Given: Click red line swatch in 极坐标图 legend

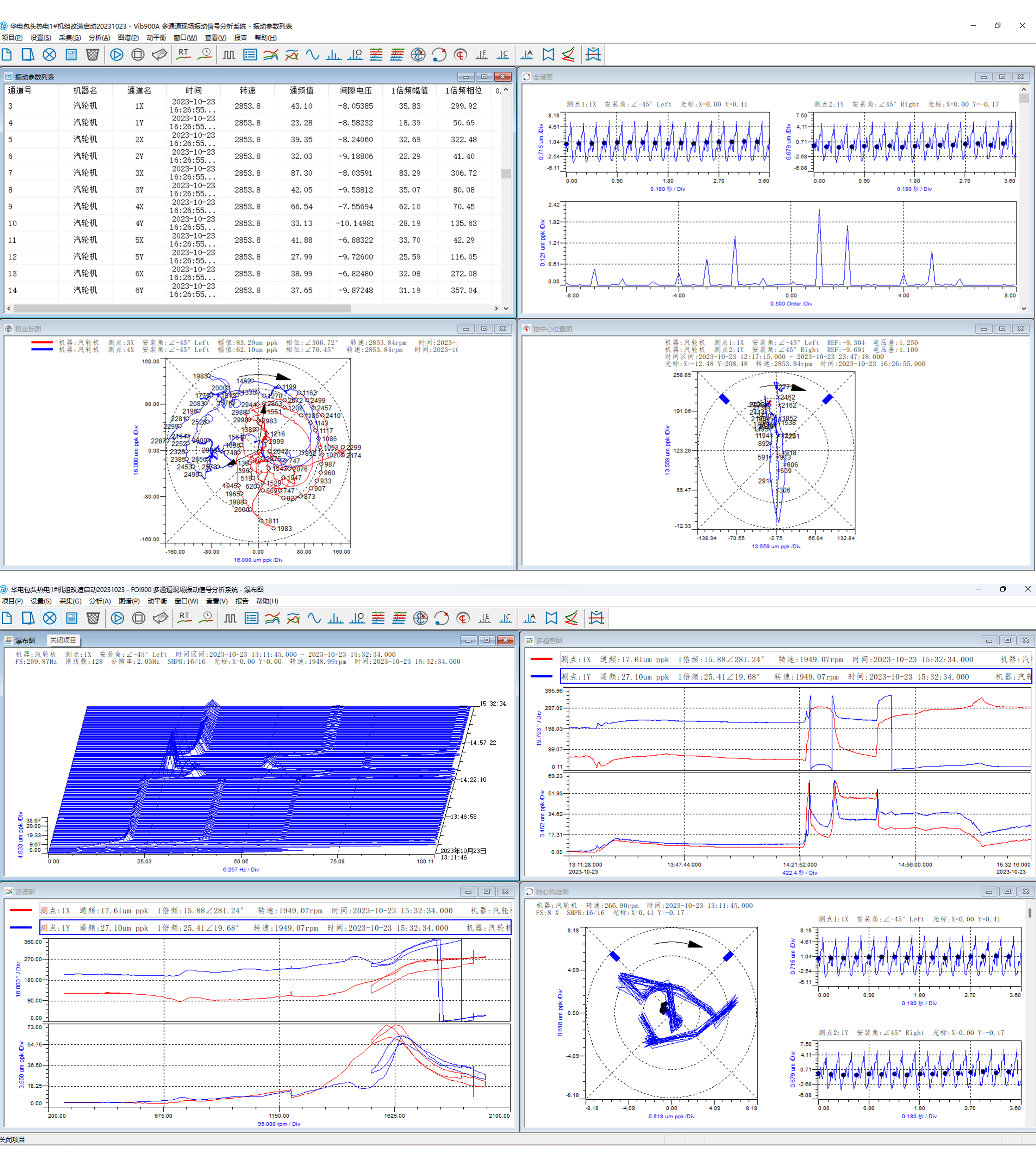Looking at the screenshot, I should 42,342.
